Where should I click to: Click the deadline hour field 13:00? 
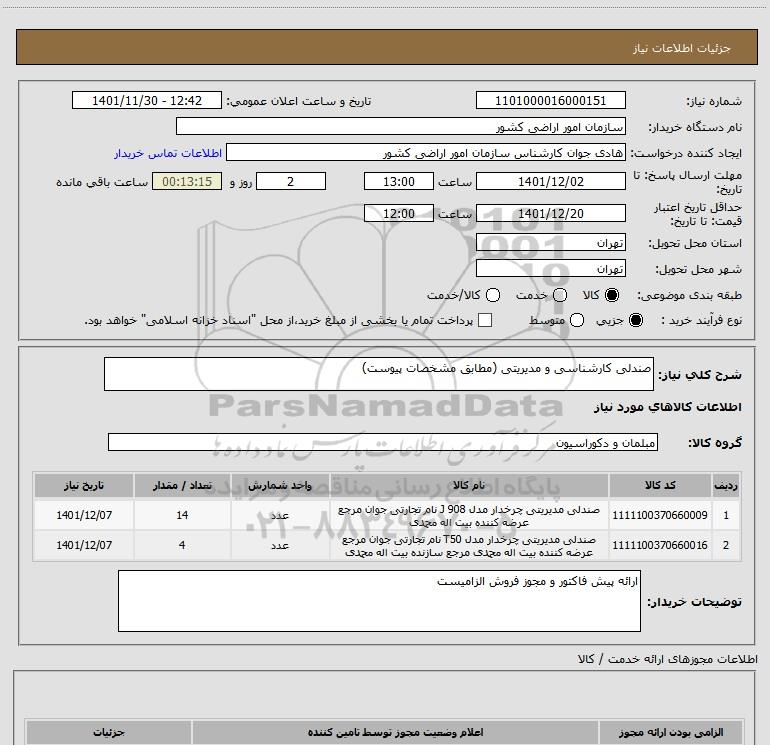(x=399, y=181)
